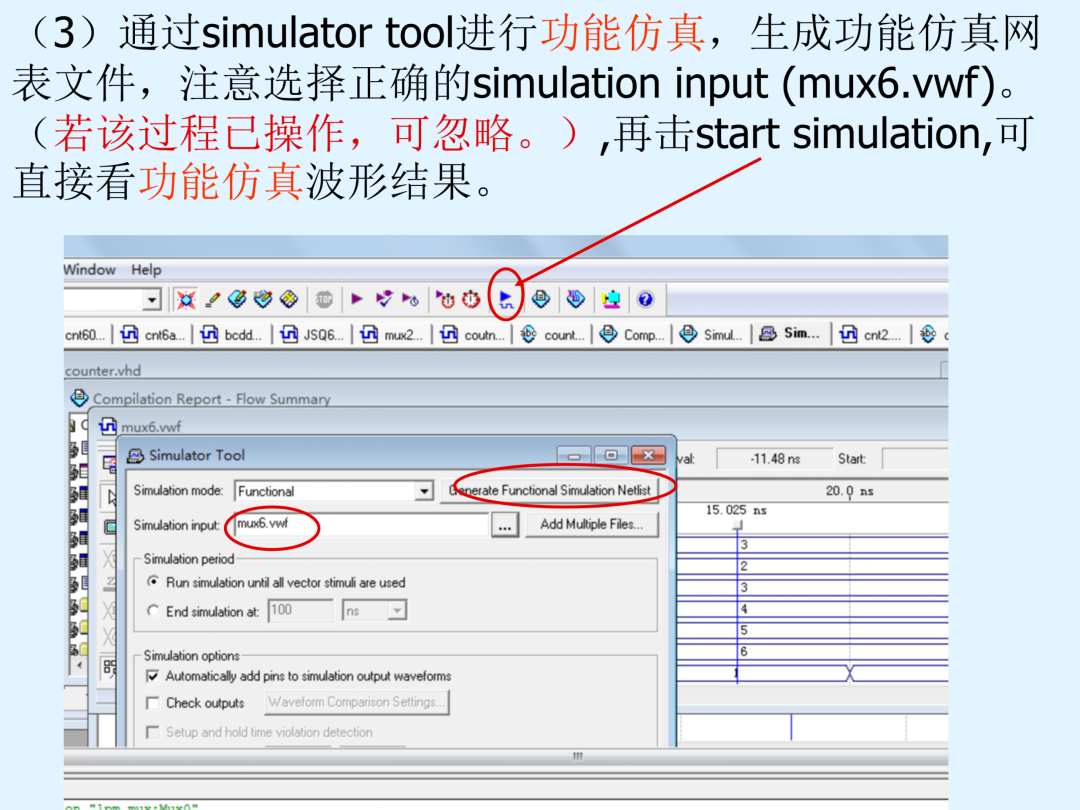Click the blue Help question-mark icon
This screenshot has width=1080, height=810.
tap(645, 299)
